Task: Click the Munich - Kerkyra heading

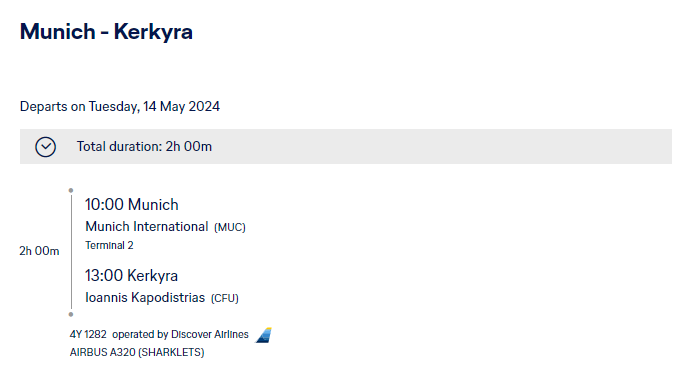Action: tap(106, 32)
